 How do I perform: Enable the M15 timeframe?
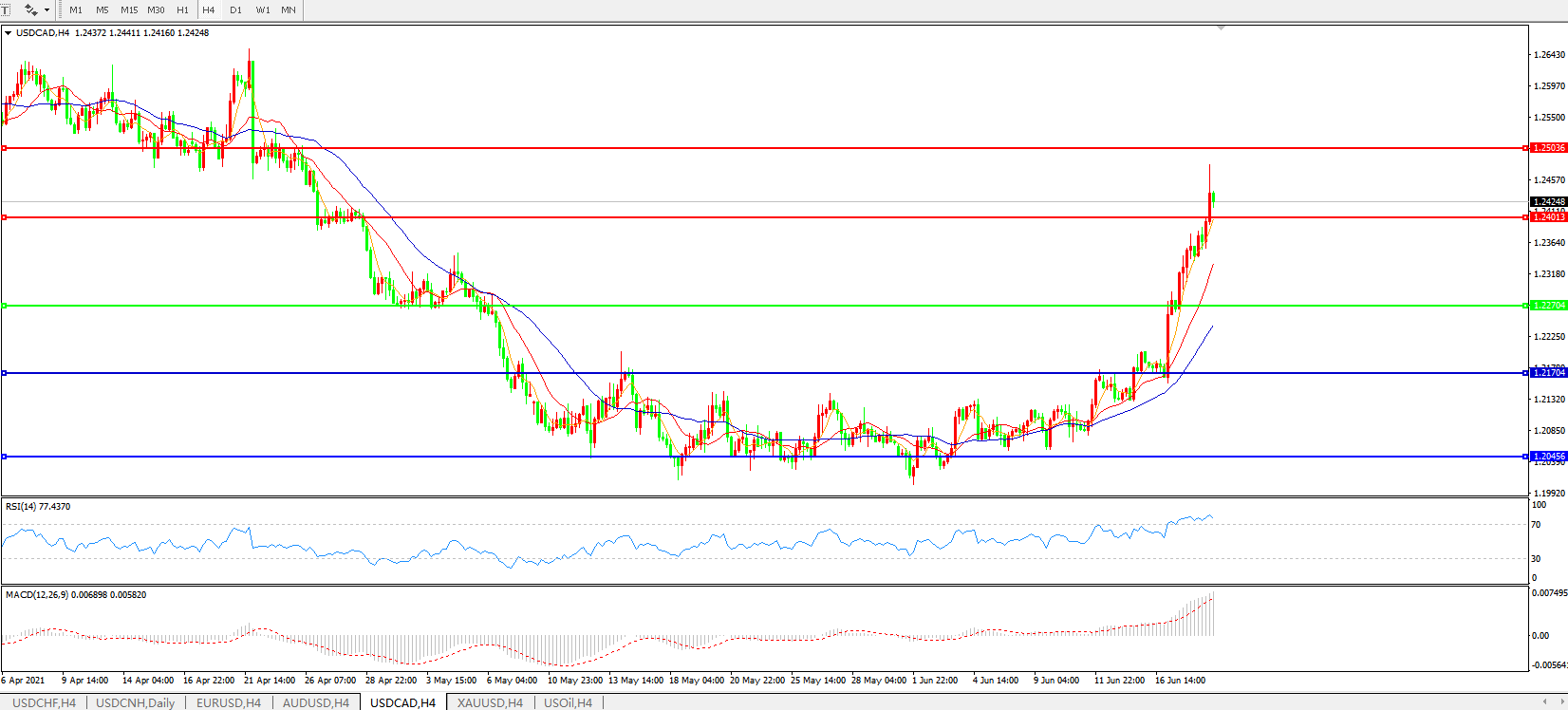(129, 9)
